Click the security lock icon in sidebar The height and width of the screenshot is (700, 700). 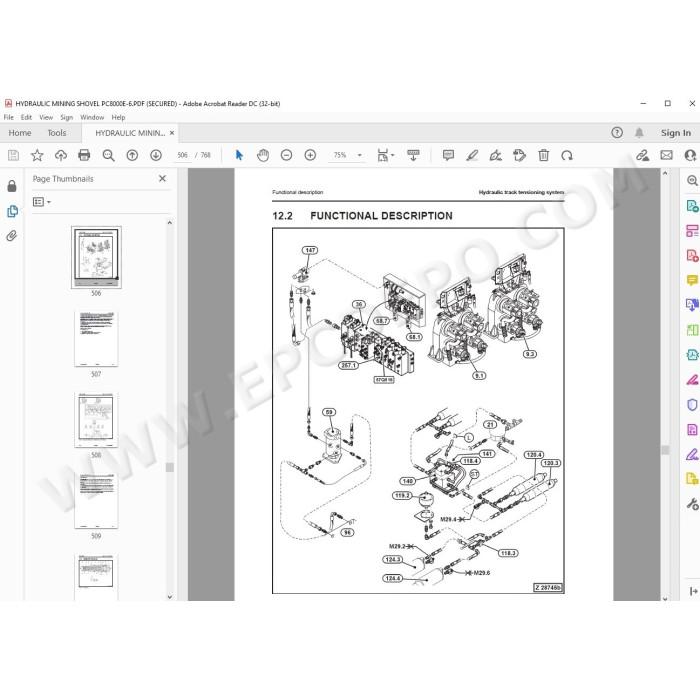point(12,186)
